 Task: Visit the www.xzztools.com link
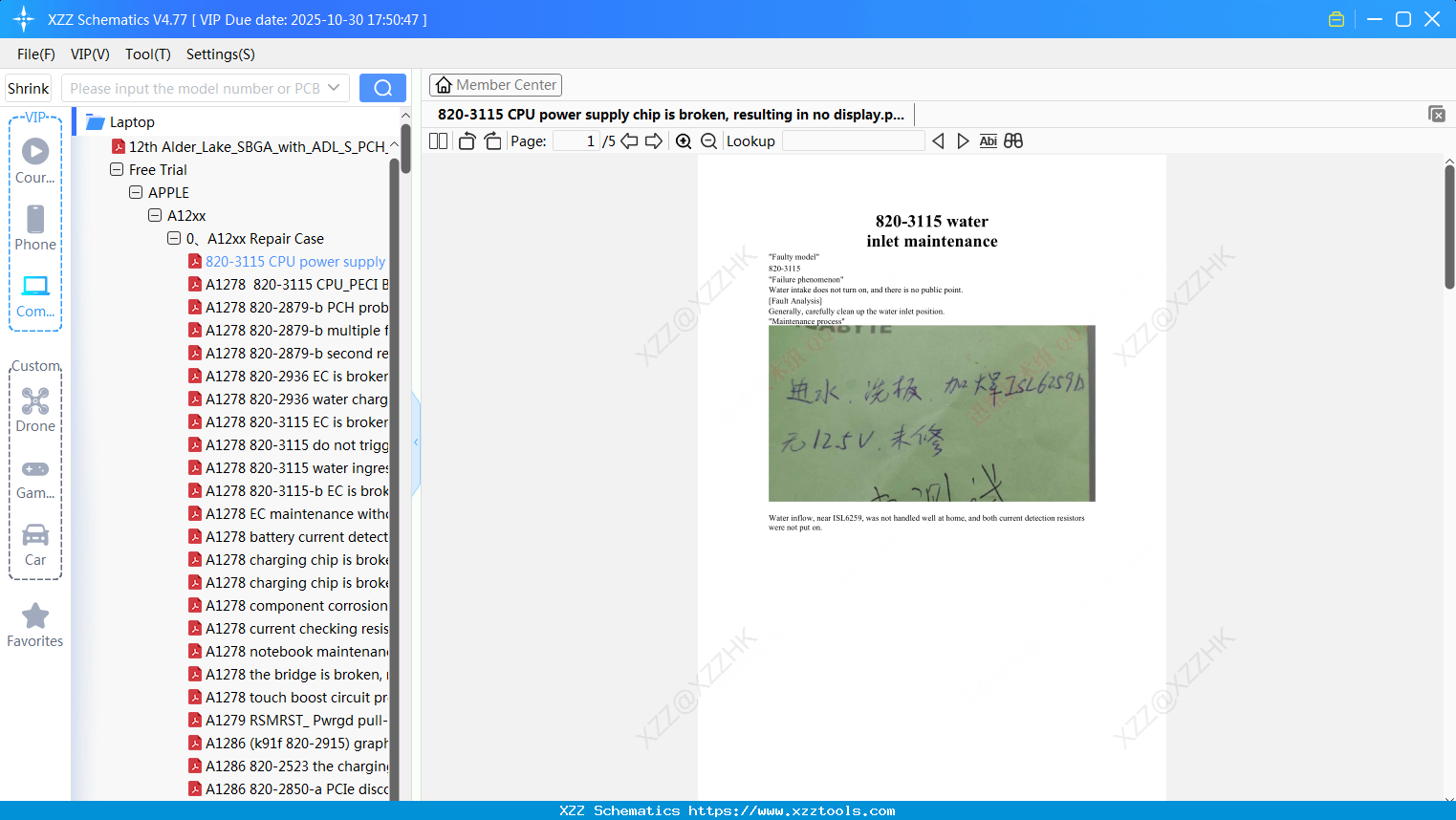pos(792,810)
